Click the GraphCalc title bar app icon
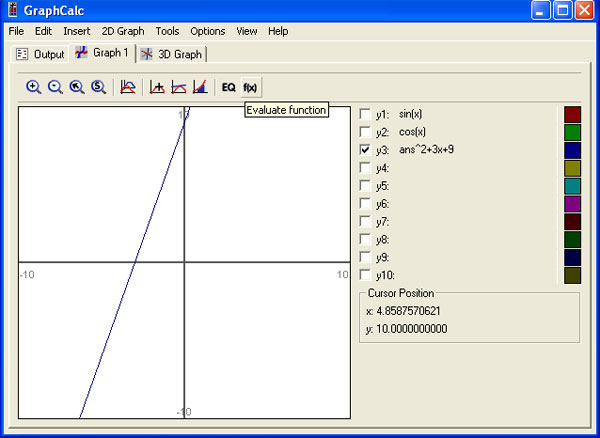600x438 pixels. tap(13, 10)
